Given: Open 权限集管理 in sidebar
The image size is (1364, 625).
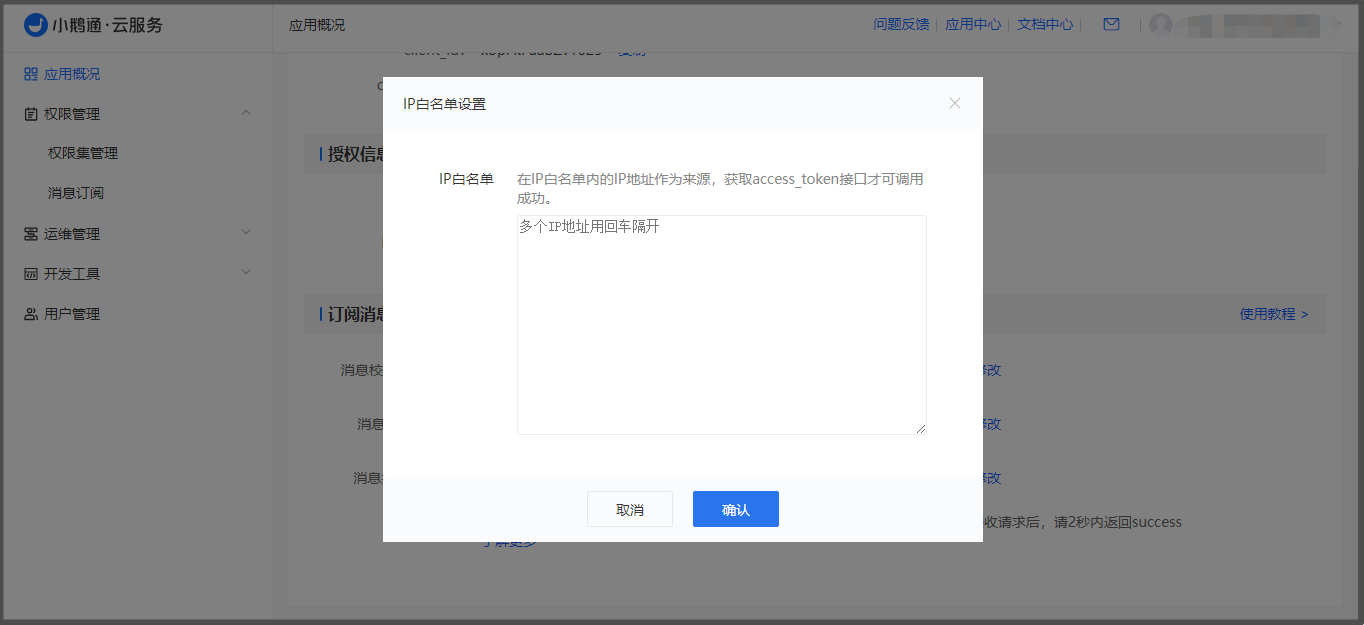Looking at the screenshot, I should pyautogui.click(x=83, y=153).
